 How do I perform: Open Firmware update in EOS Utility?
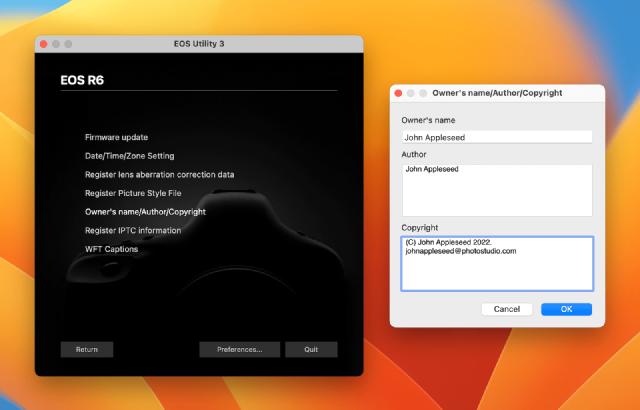tap(116, 137)
